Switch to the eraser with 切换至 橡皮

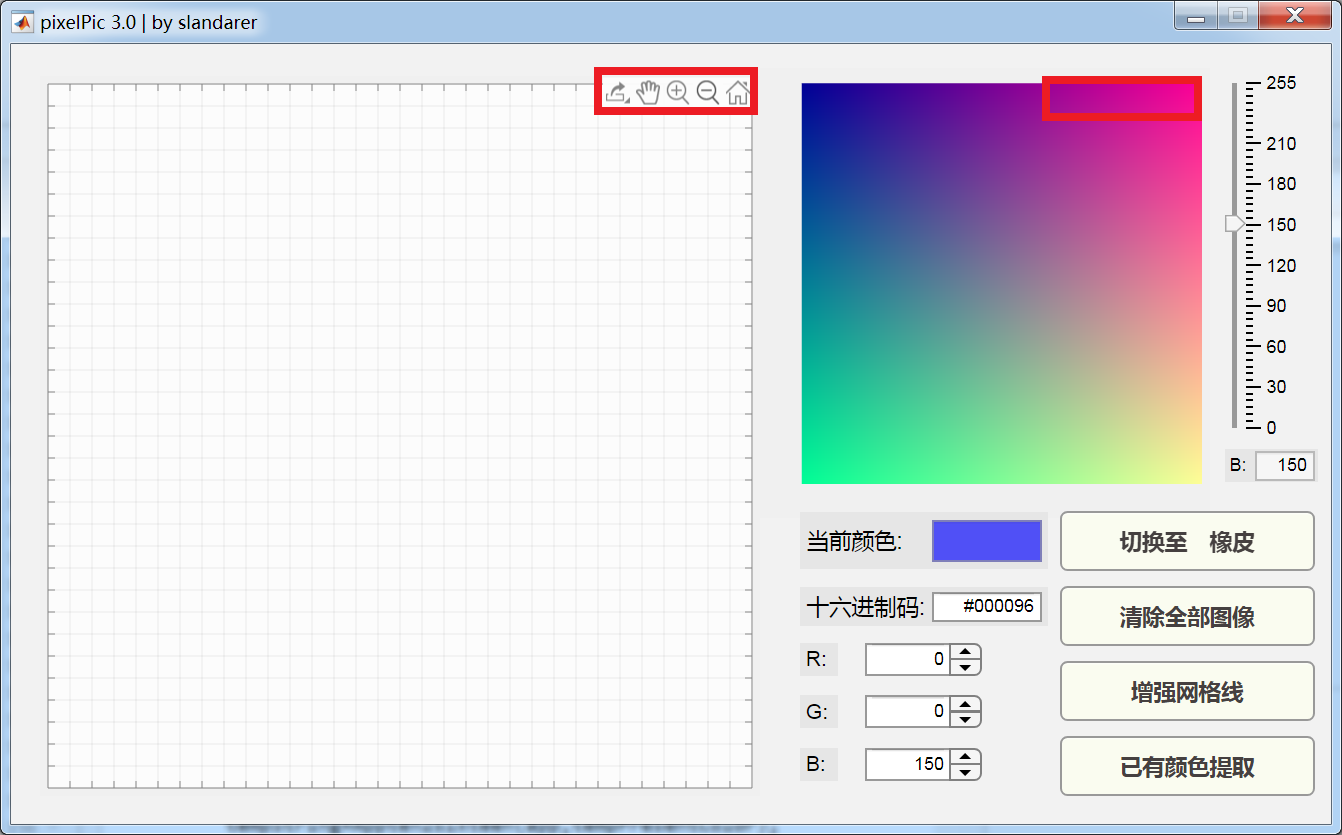tap(1186, 540)
